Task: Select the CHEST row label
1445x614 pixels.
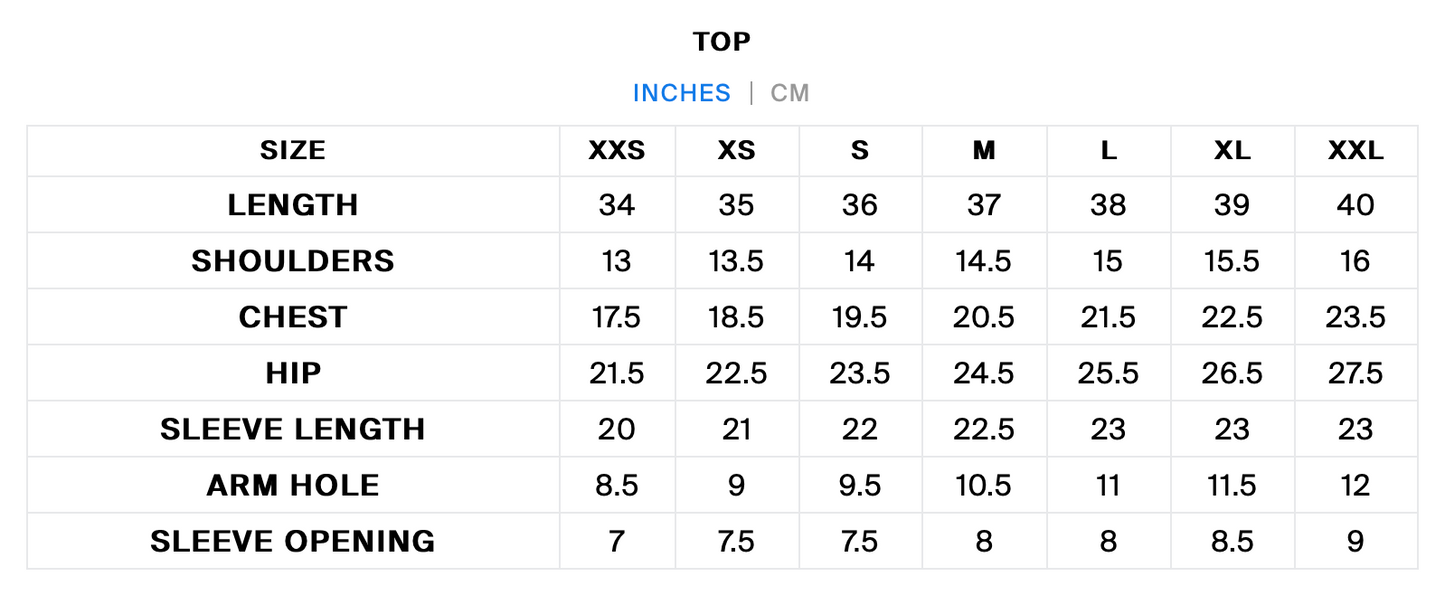Action: point(293,317)
